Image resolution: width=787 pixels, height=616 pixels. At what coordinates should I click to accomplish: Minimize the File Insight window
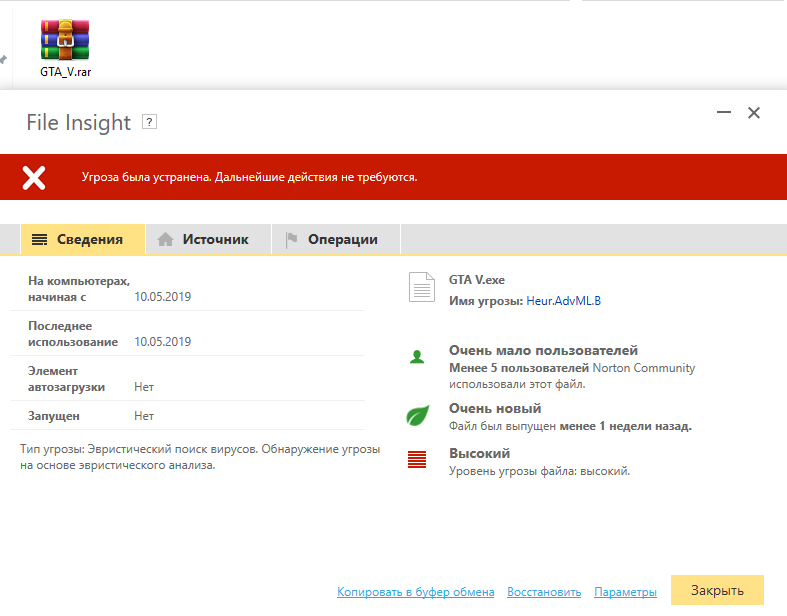[x=724, y=112]
